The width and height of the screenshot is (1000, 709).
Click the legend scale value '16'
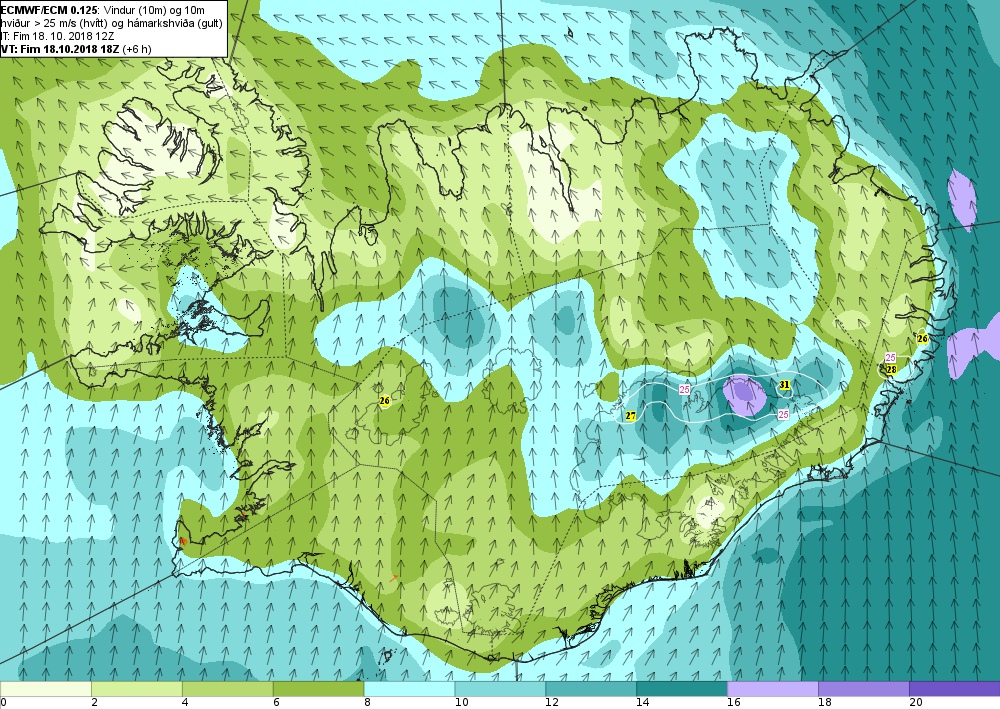point(734,703)
